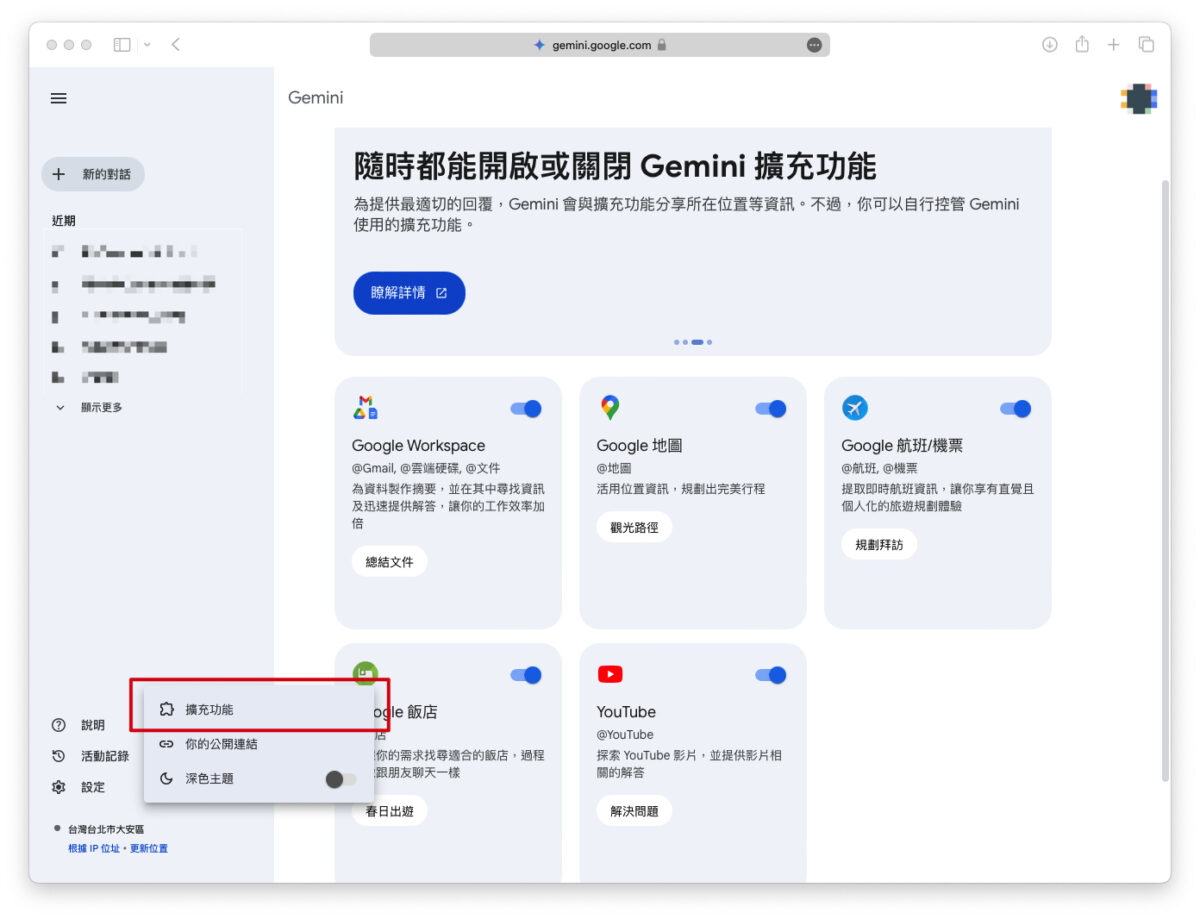Go back with Safari back arrow
The height and width of the screenshot is (919, 1200).
175,45
